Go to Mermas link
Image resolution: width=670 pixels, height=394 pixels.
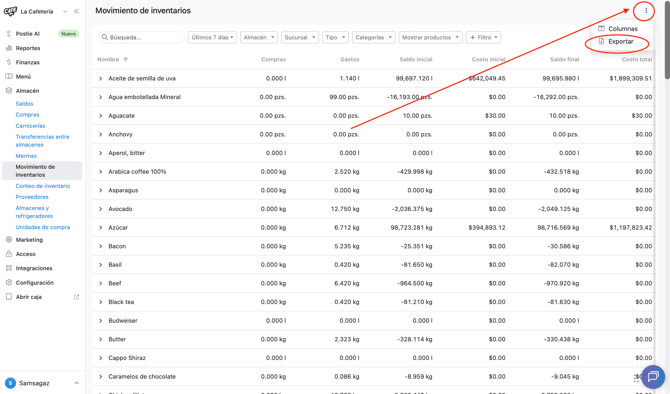[26, 156]
